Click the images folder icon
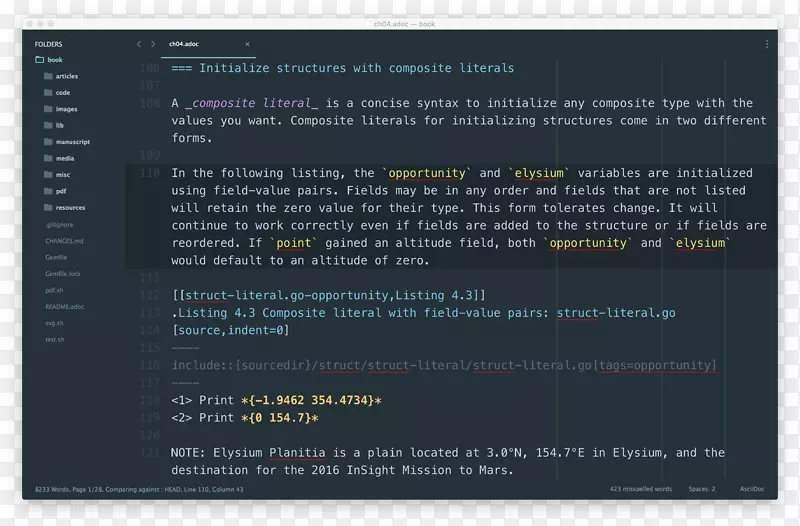 click(48, 109)
